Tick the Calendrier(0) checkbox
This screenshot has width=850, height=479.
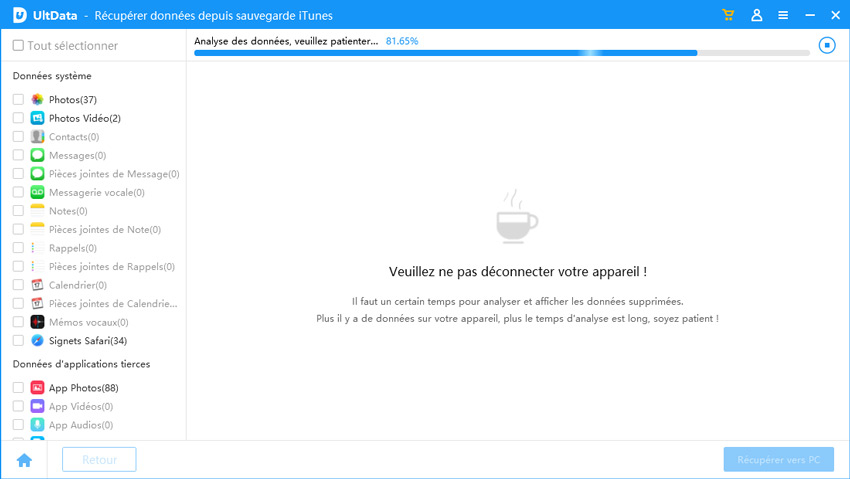point(18,284)
